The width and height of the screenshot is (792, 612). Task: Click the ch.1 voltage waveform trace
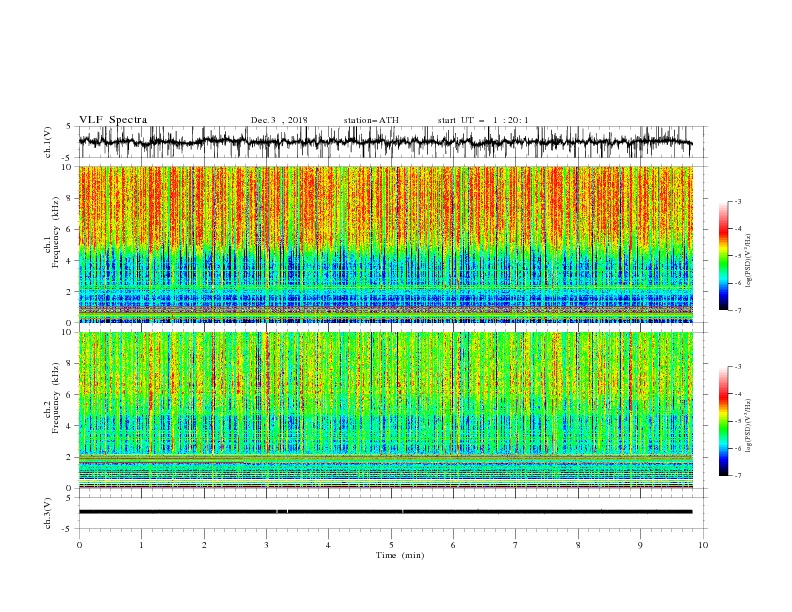385,142
